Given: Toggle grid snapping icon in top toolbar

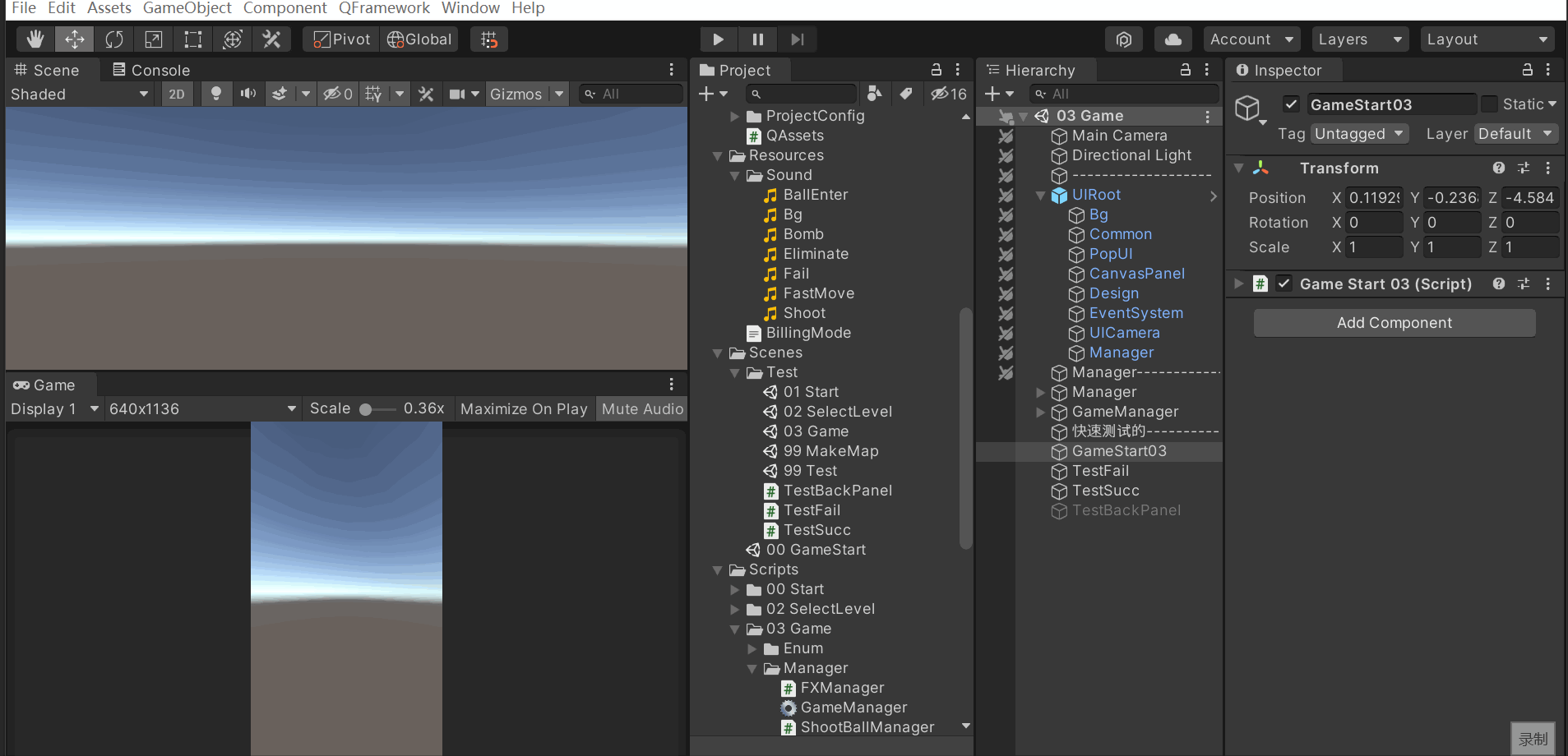Looking at the screenshot, I should pyautogui.click(x=489, y=39).
